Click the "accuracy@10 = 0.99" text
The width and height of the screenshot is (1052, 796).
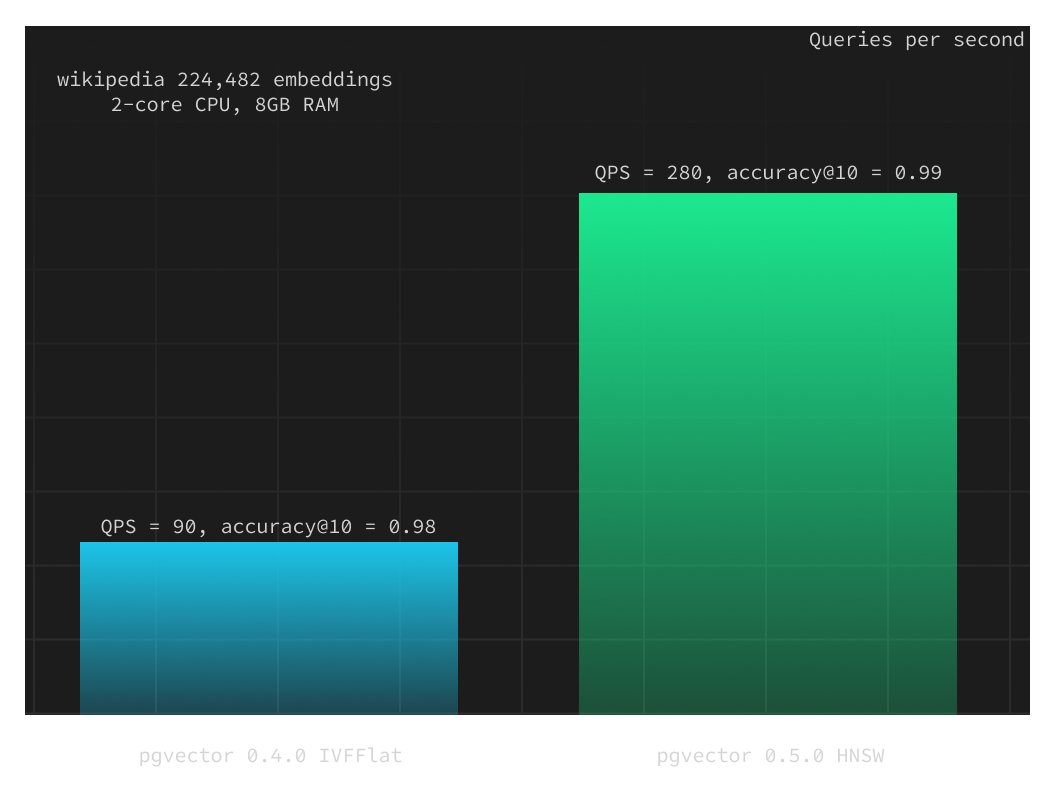(834, 173)
